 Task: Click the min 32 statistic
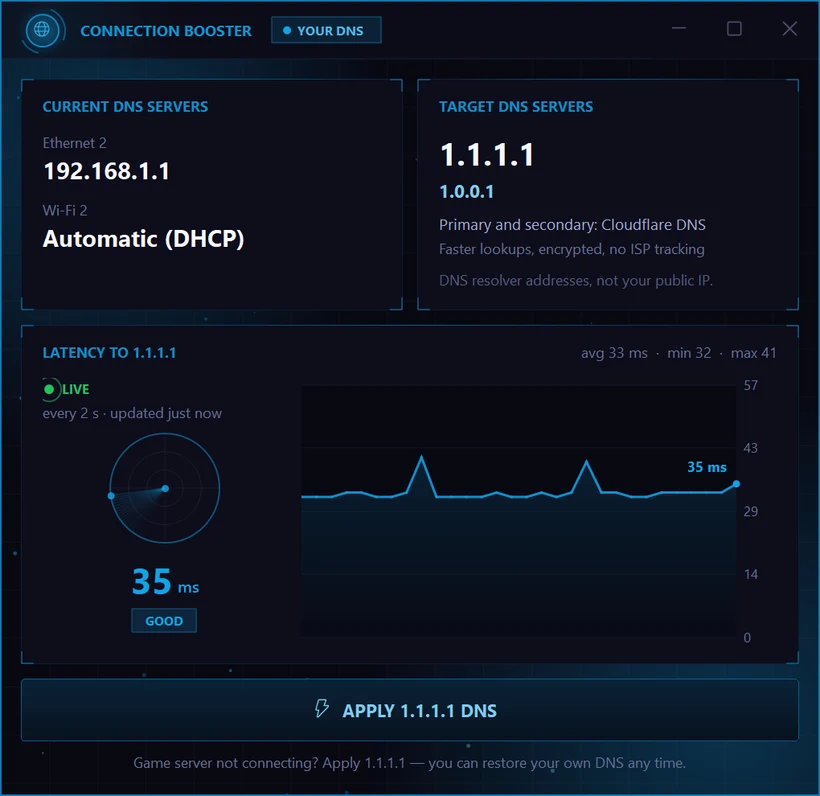[689, 353]
